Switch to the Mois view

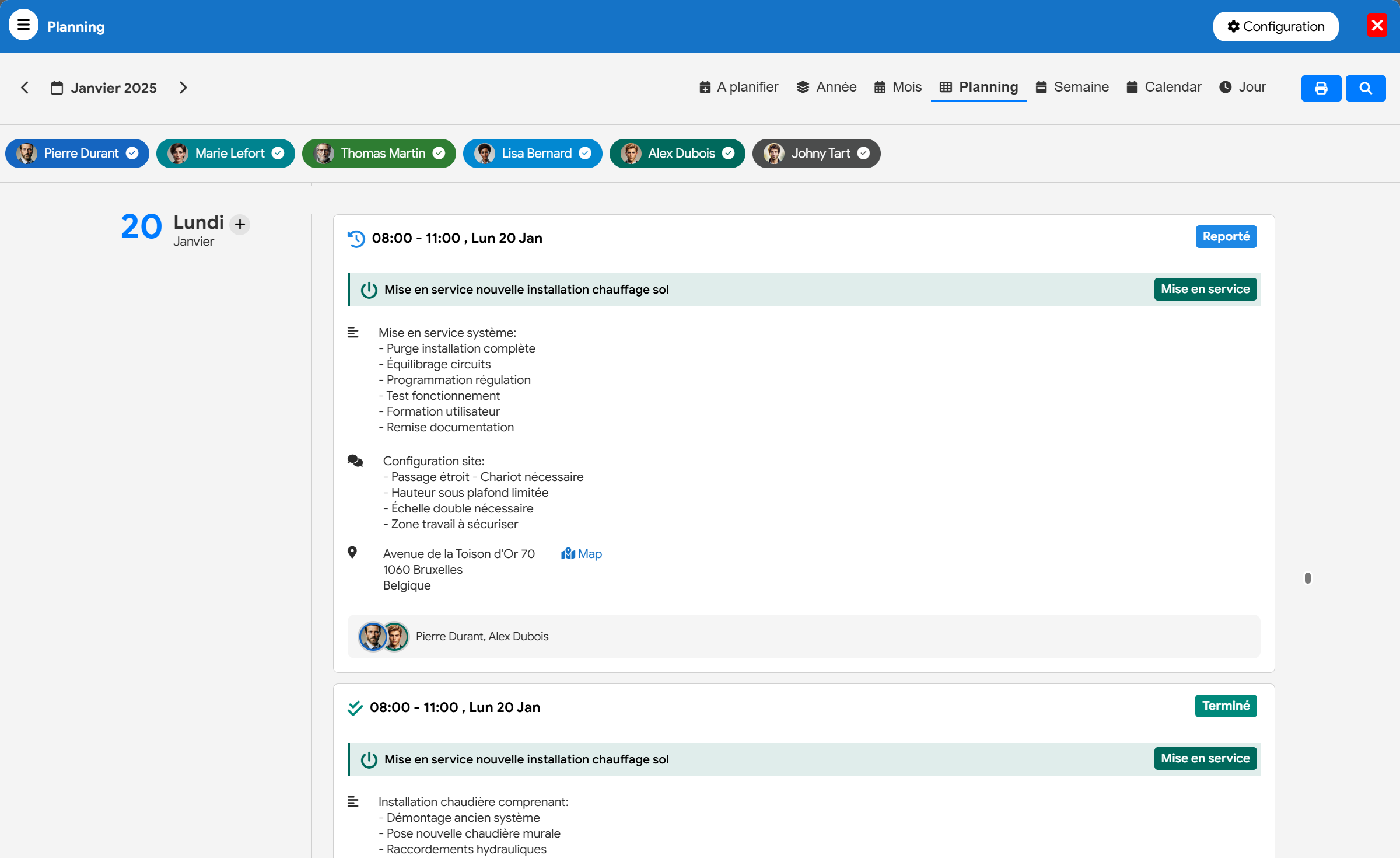[x=898, y=87]
